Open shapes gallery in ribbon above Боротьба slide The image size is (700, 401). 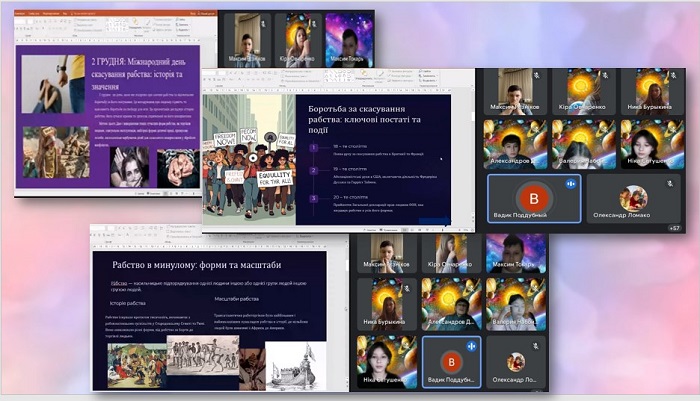[338, 76]
